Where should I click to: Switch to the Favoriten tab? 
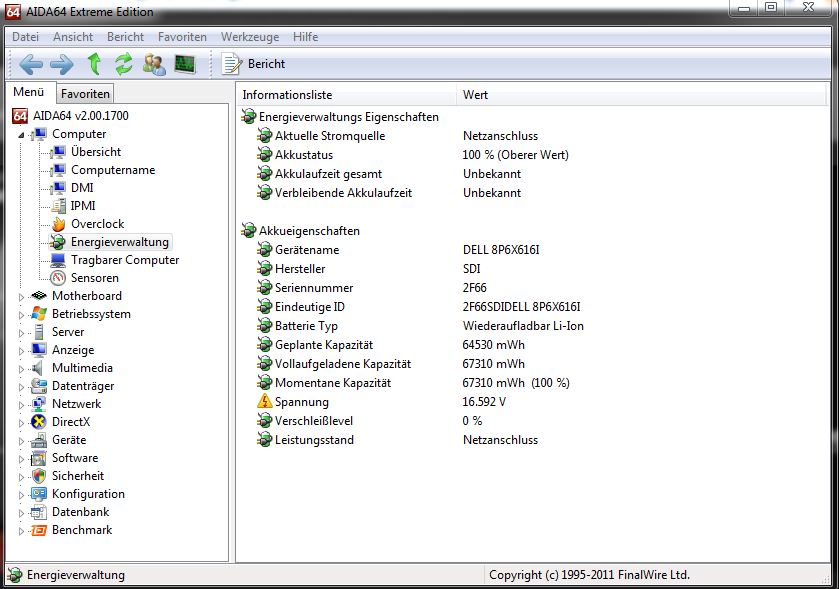(x=85, y=94)
